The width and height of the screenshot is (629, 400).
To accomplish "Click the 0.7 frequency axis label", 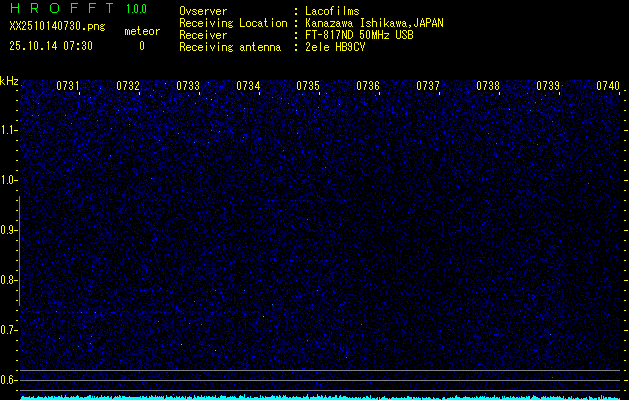I will click(9, 329).
